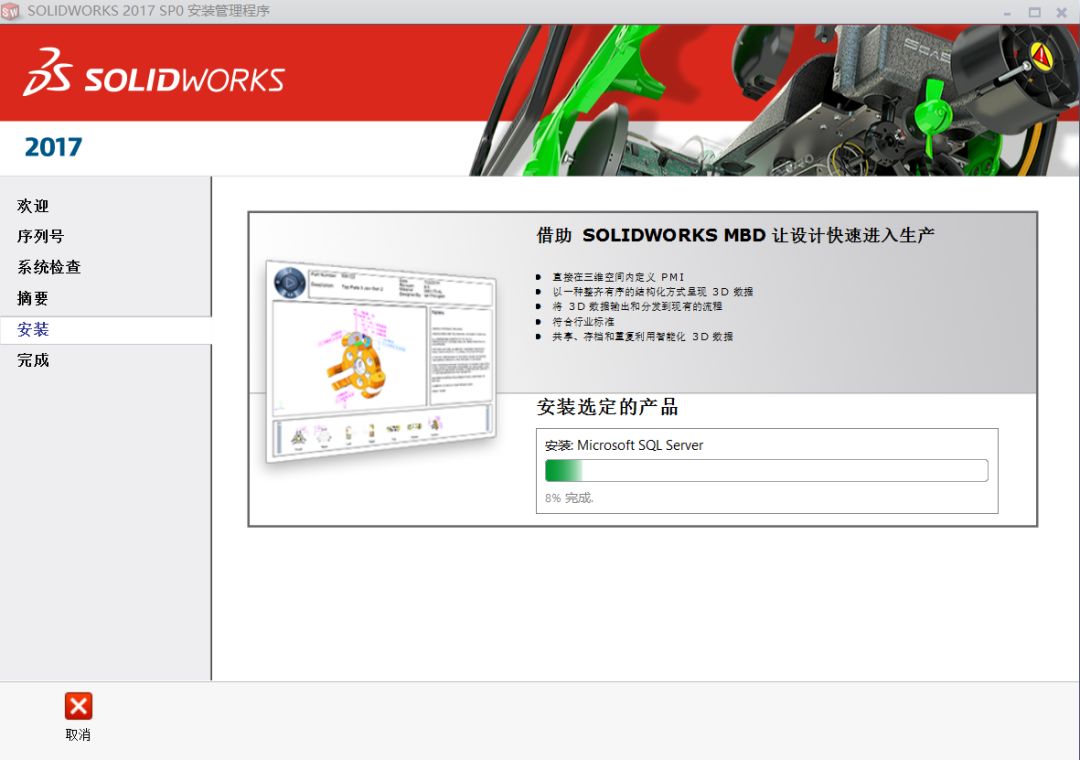This screenshot has width=1080, height=760.
Task: Switch to the 摘要 step
Action: click(33, 298)
